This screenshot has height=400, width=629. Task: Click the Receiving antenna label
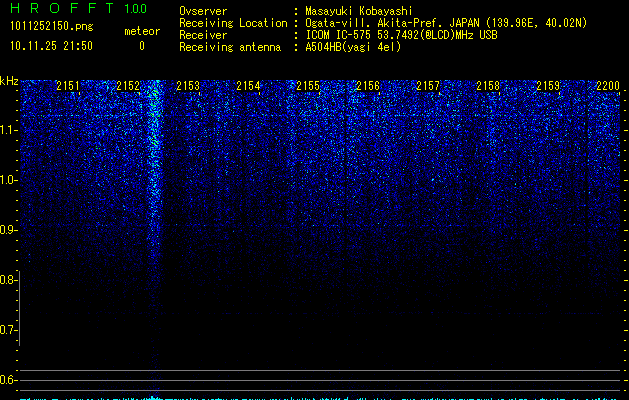point(230,47)
